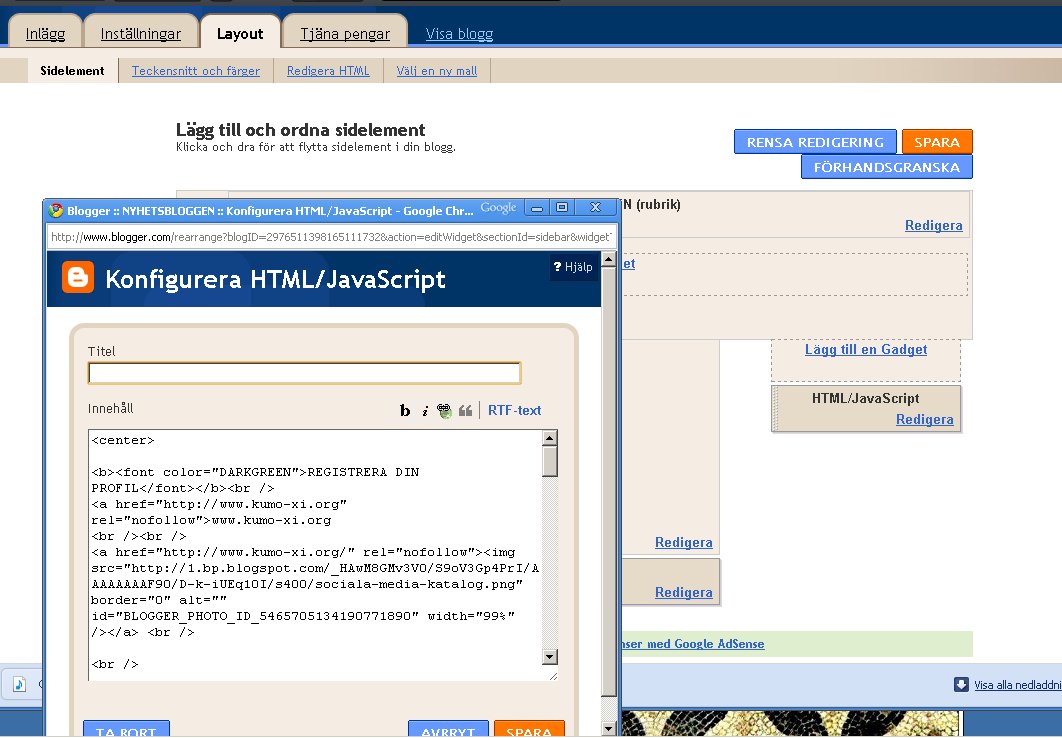This screenshot has width=1062, height=738.
Task: Click Visa alla nedladdningar link
Action: coord(1018,685)
